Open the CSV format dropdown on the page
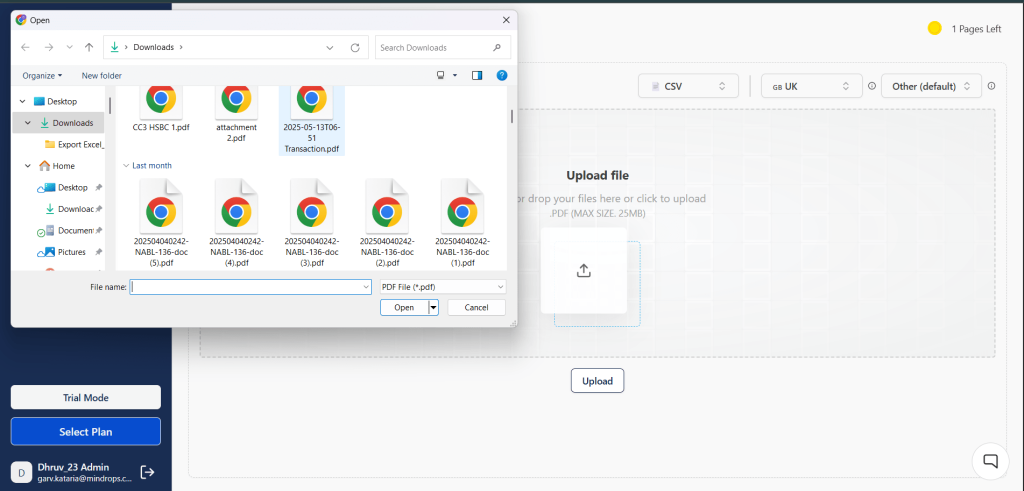 [x=688, y=86]
